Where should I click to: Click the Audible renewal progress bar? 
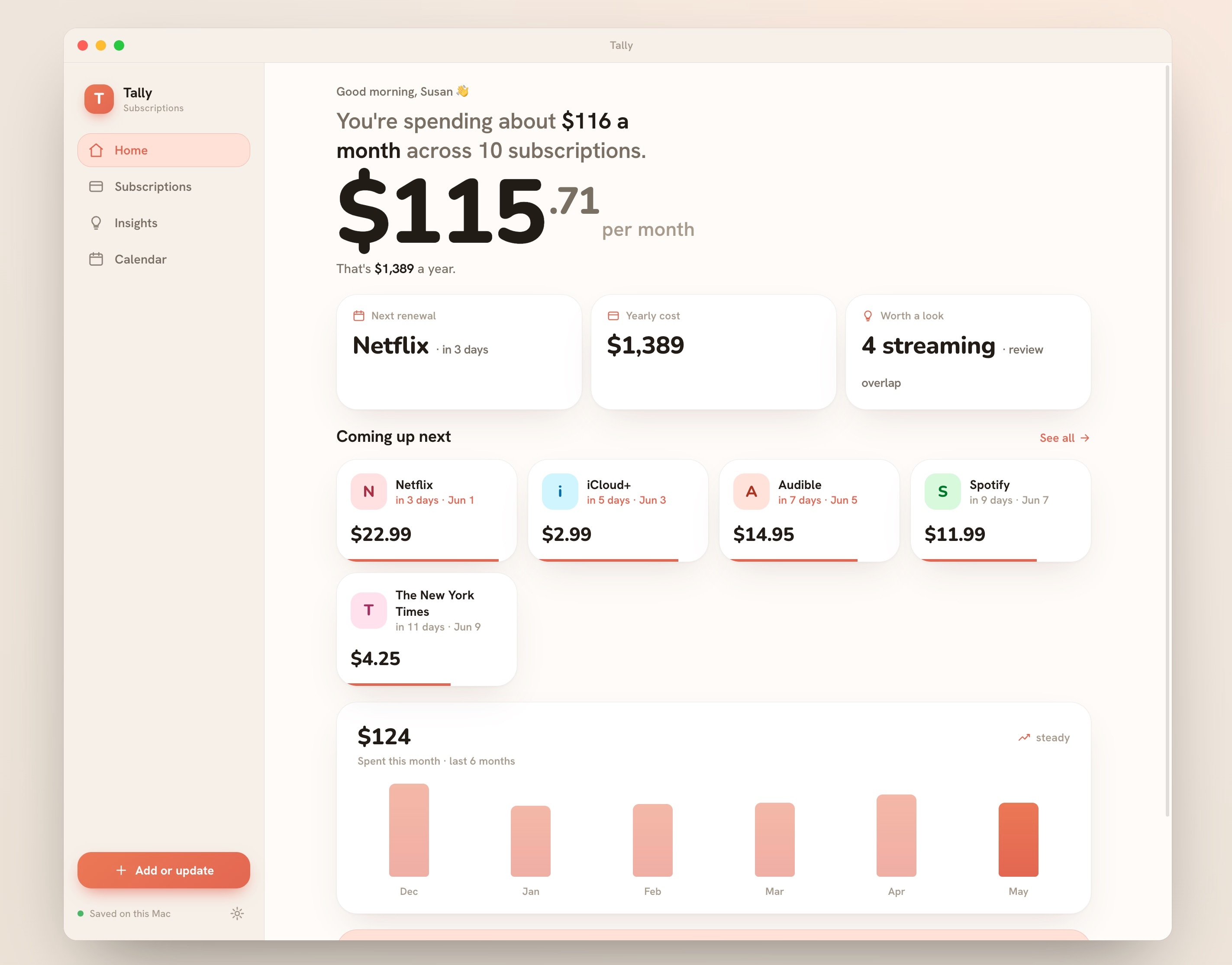793,560
